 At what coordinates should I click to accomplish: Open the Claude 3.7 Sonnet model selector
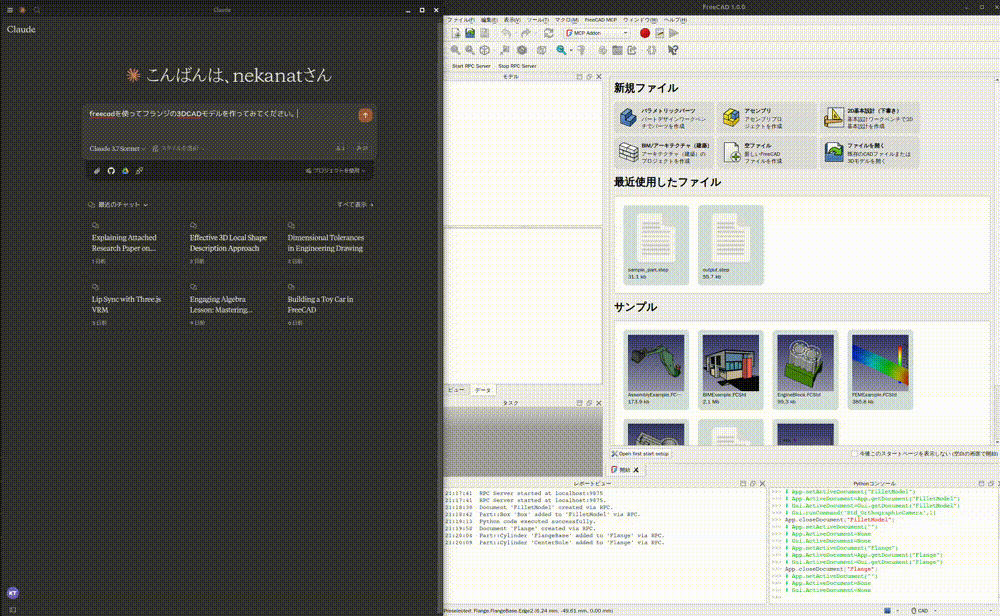[x=117, y=148]
